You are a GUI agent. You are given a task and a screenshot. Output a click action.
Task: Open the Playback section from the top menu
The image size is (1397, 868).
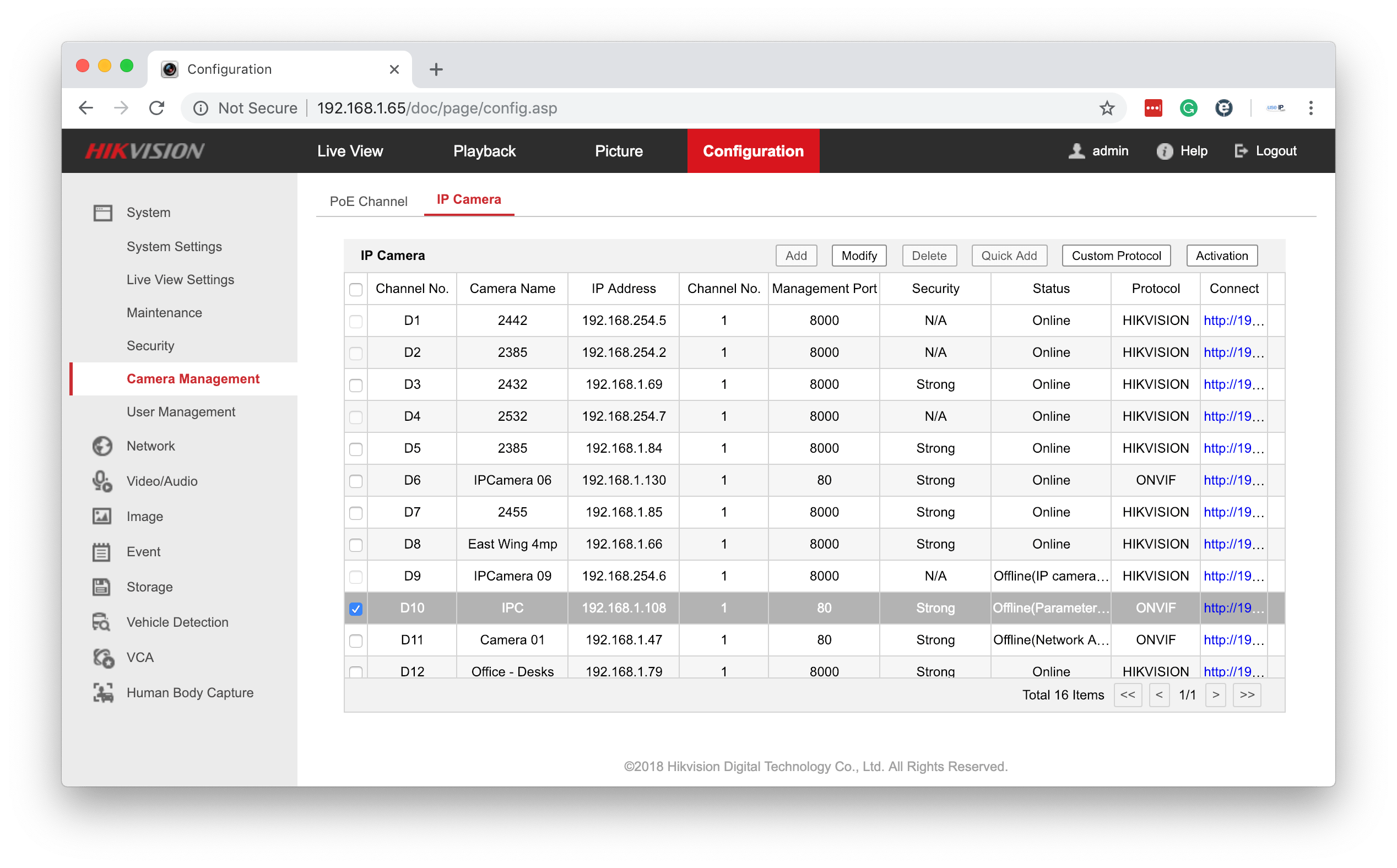(x=484, y=151)
